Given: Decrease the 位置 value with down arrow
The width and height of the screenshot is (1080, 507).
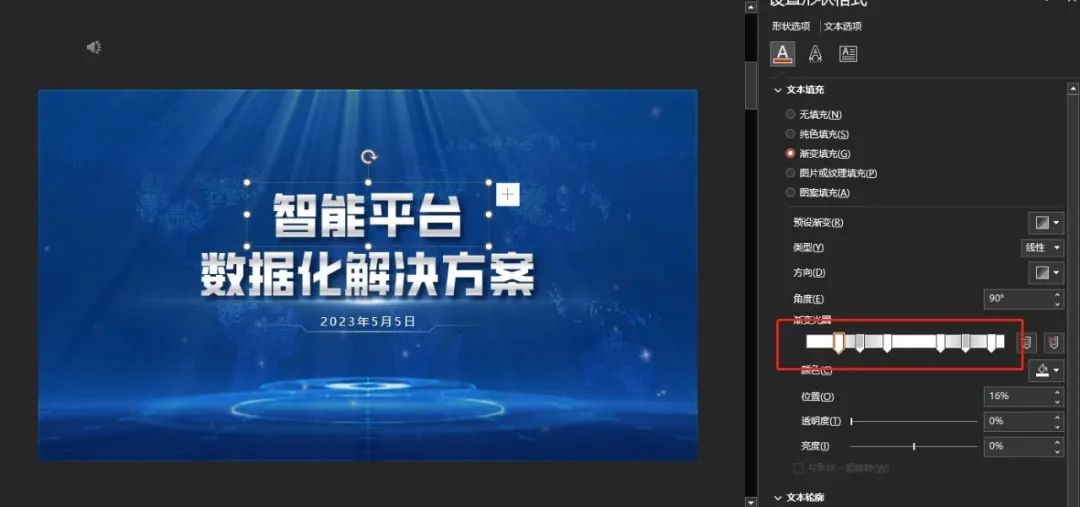Looking at the screenshot, I should point(1058,401).
